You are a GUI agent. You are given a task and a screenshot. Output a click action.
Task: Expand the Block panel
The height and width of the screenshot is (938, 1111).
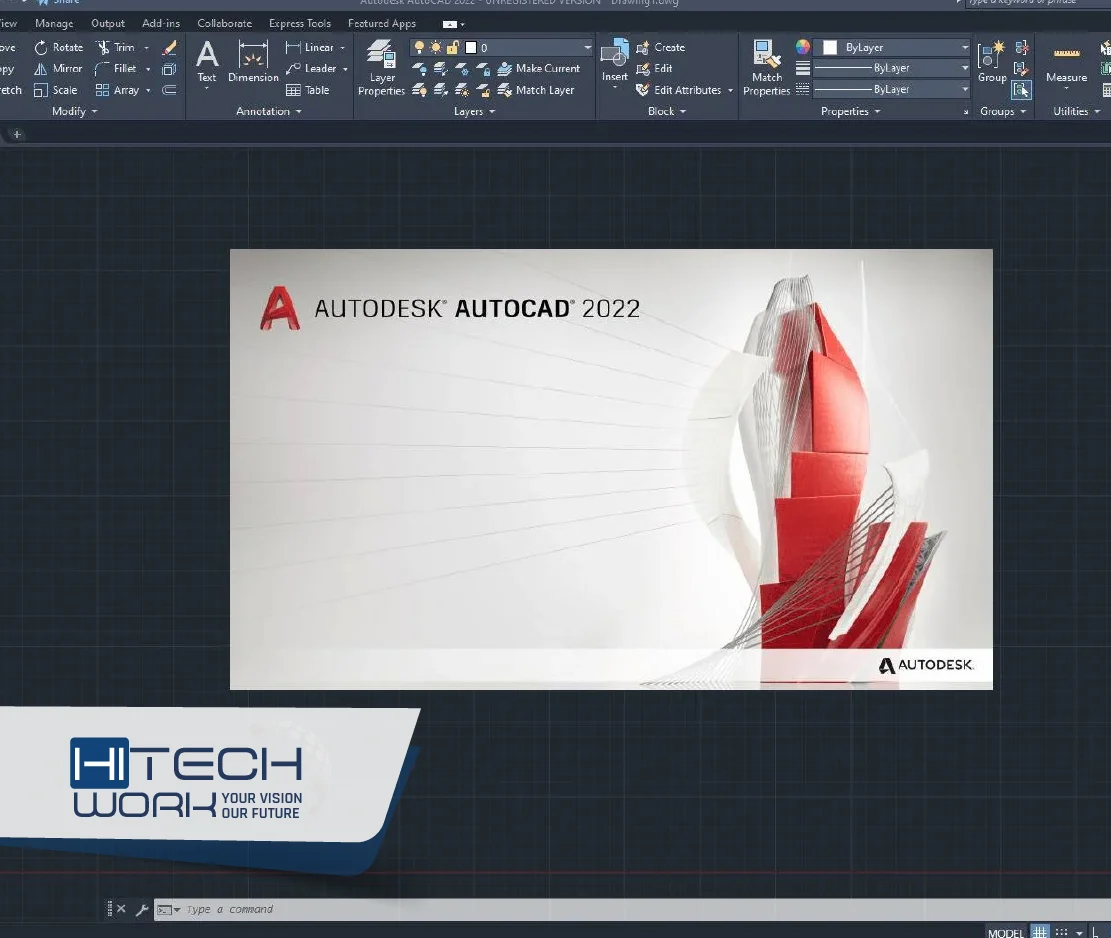[667, 111]
